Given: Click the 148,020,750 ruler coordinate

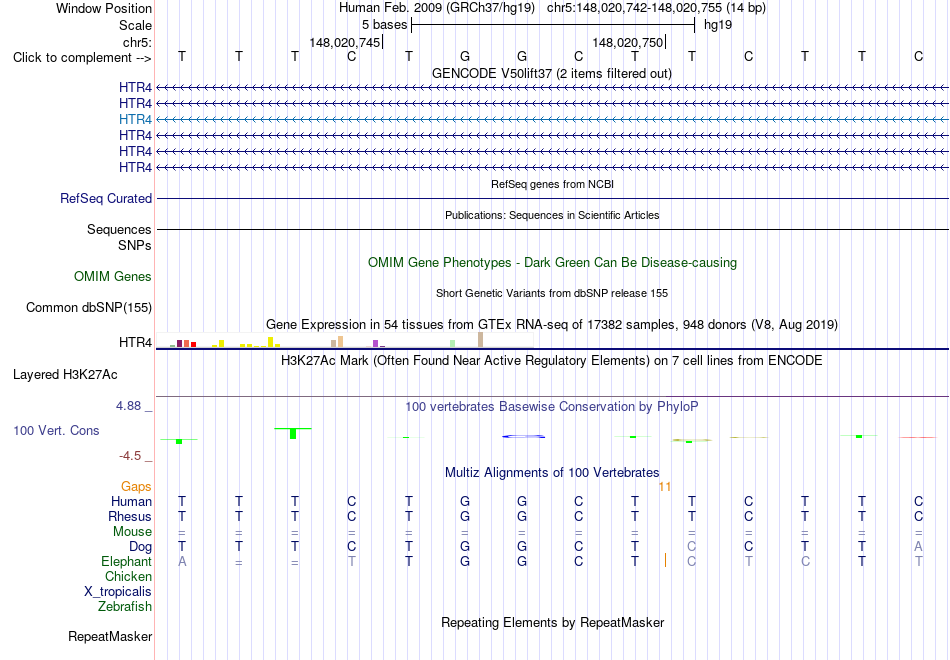Looking at the screenshot, I should 628,42.
